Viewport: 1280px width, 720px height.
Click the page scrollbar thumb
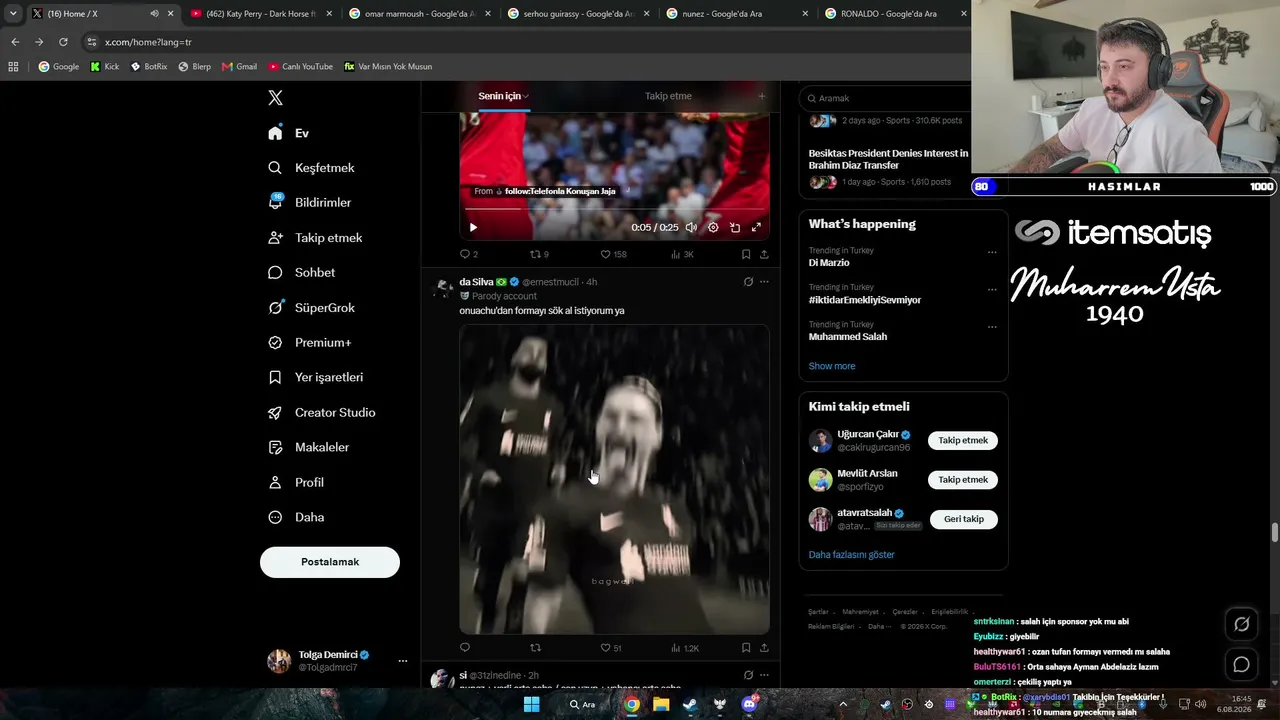pyautogui.click(x=1275, y=532)
